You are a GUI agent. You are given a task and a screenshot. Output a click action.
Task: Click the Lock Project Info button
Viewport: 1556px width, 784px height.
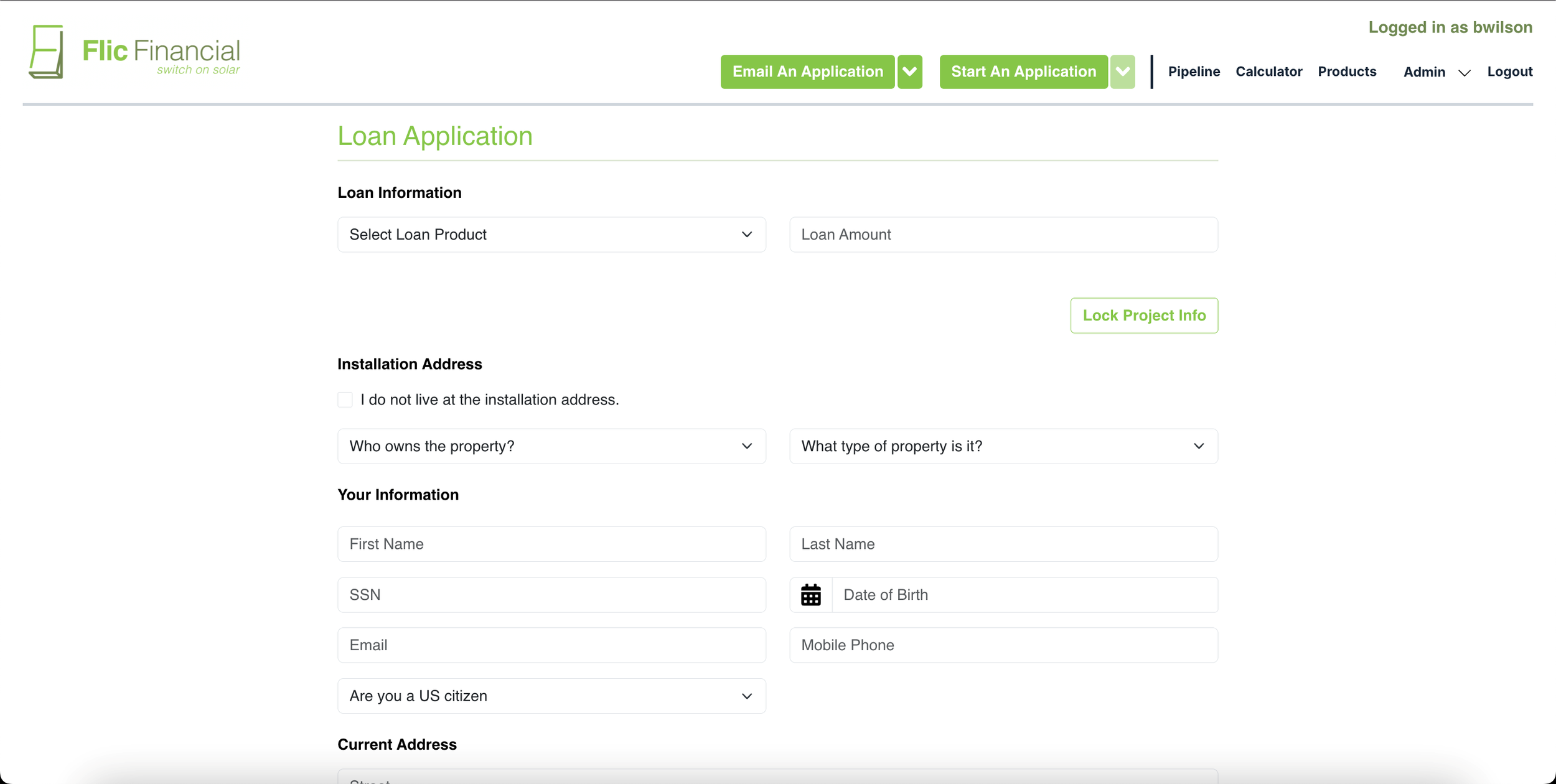tap(1144, 315)
